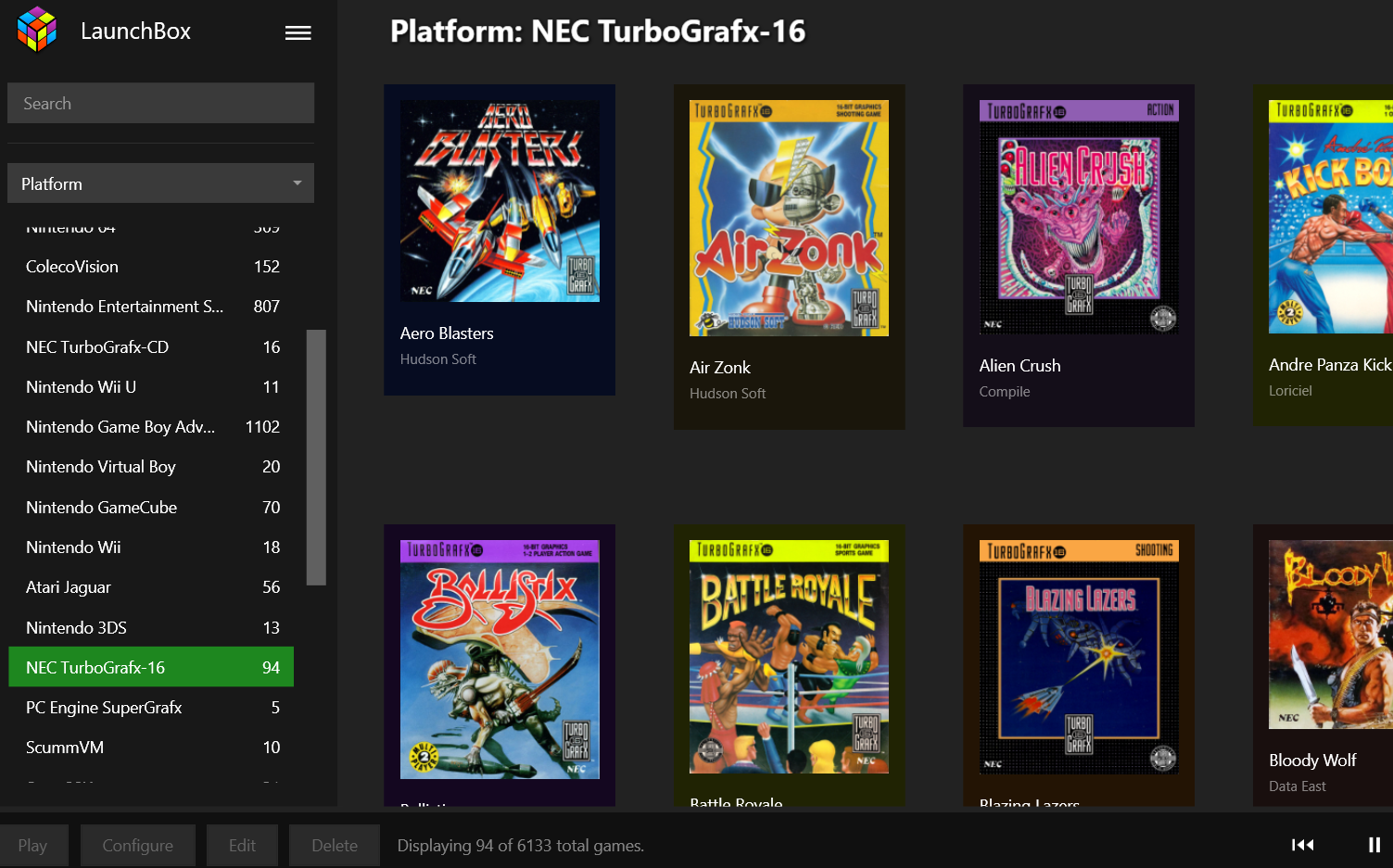Select the Battle Royale cover art

(789, 657)
